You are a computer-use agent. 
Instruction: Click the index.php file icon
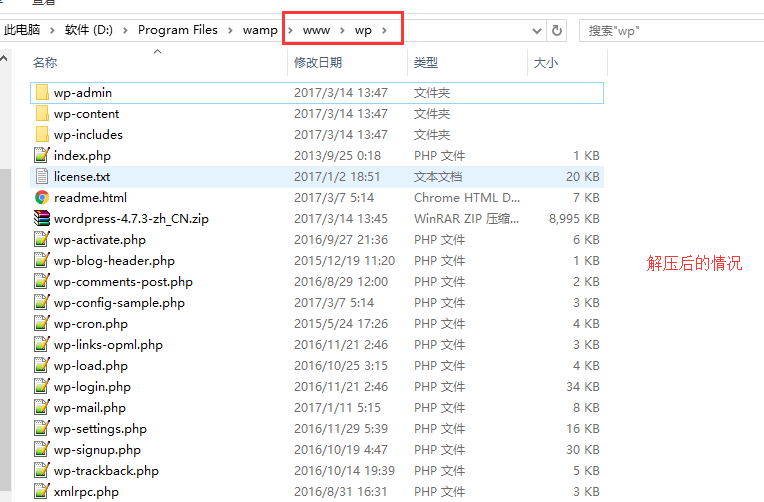click(42, 155)
